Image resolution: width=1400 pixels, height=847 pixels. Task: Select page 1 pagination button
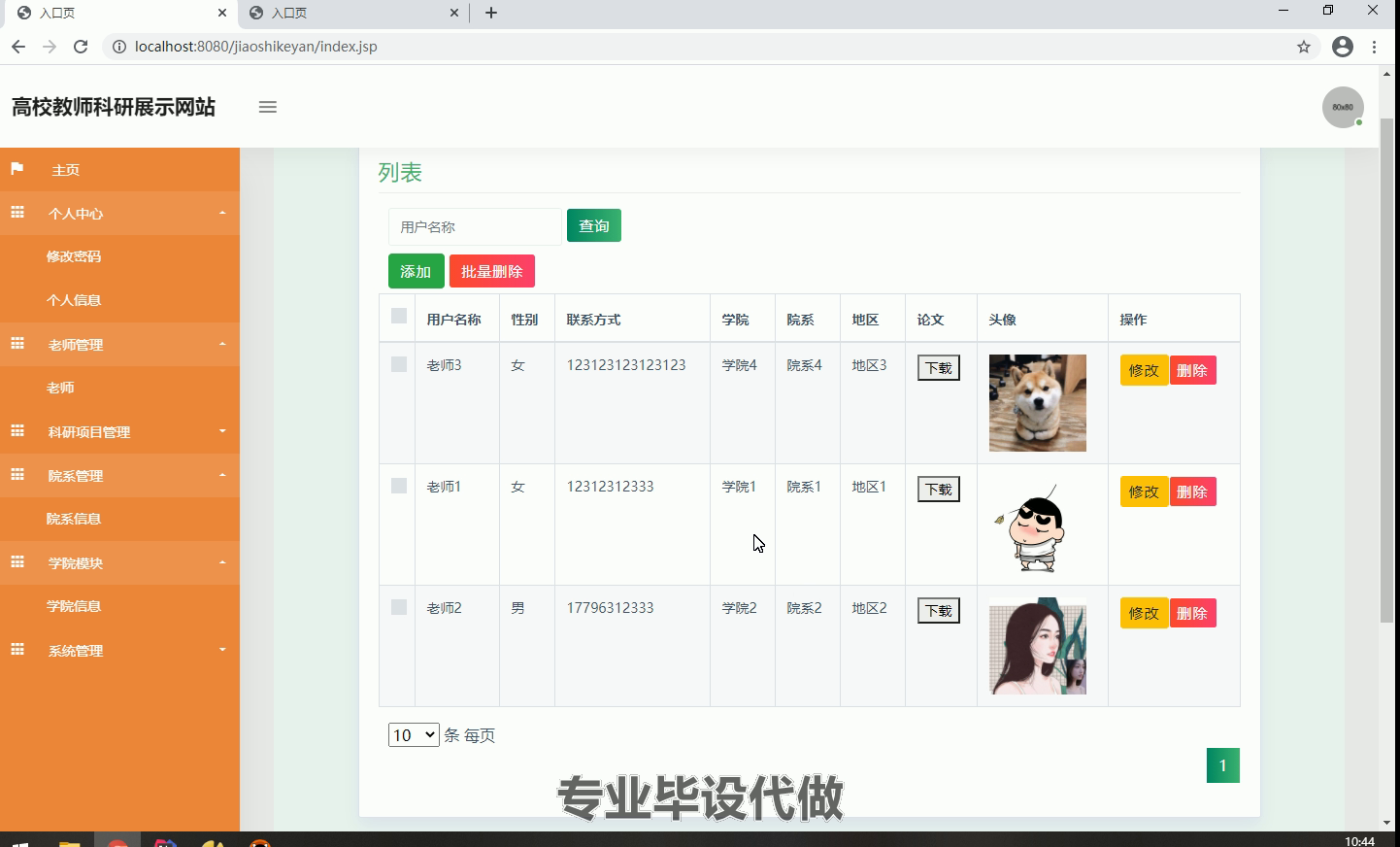tap(1222, 765)
